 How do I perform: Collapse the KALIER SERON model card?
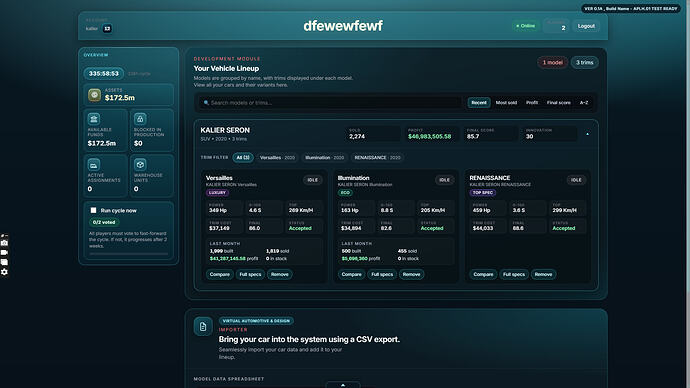587,134
